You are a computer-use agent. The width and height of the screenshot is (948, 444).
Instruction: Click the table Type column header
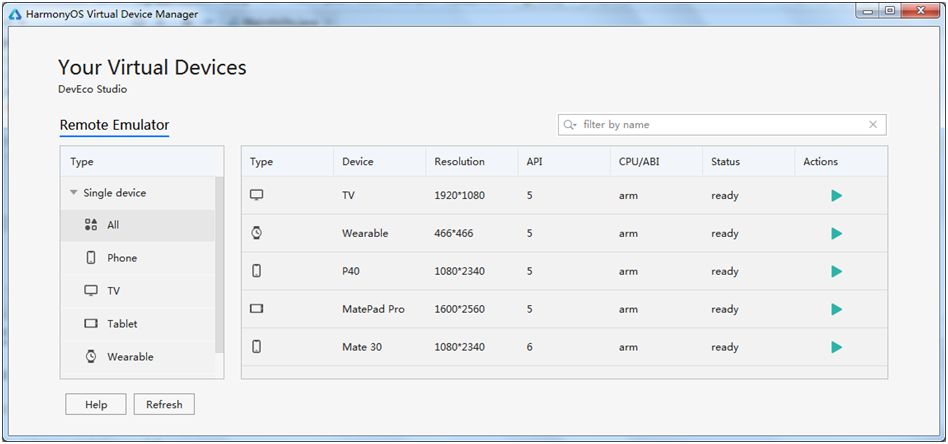coord(287,162)
